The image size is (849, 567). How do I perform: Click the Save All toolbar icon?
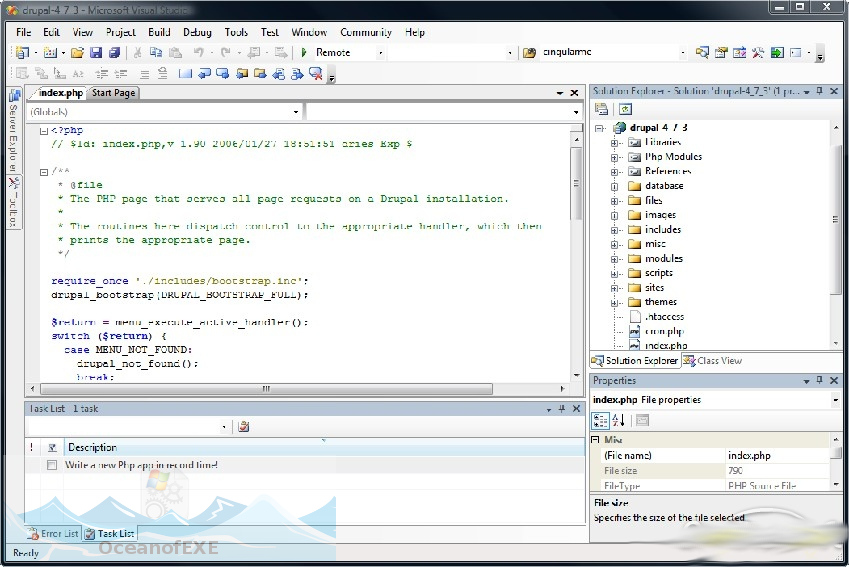pos(114,53)
